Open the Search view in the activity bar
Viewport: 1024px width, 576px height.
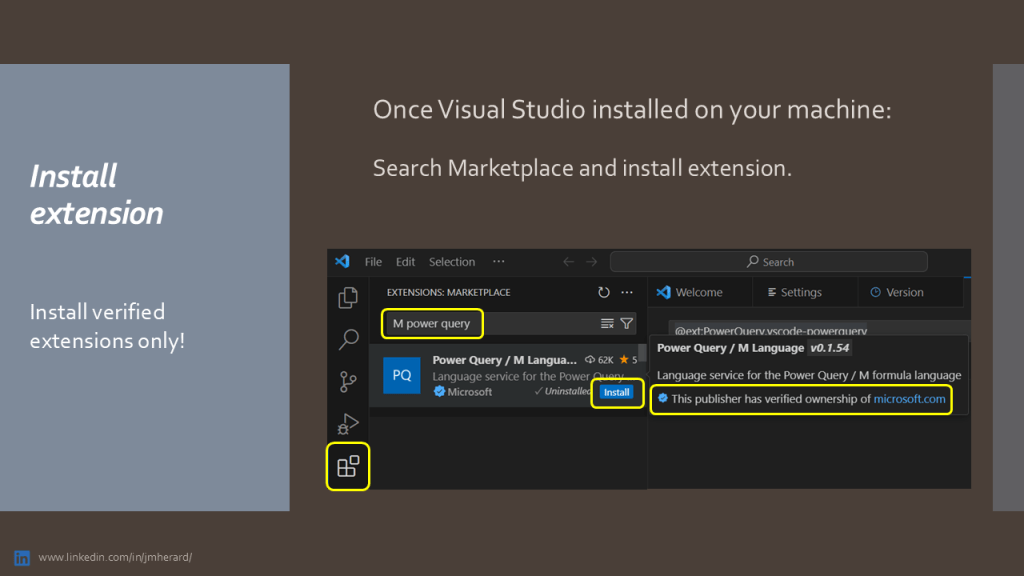point(348,340)
